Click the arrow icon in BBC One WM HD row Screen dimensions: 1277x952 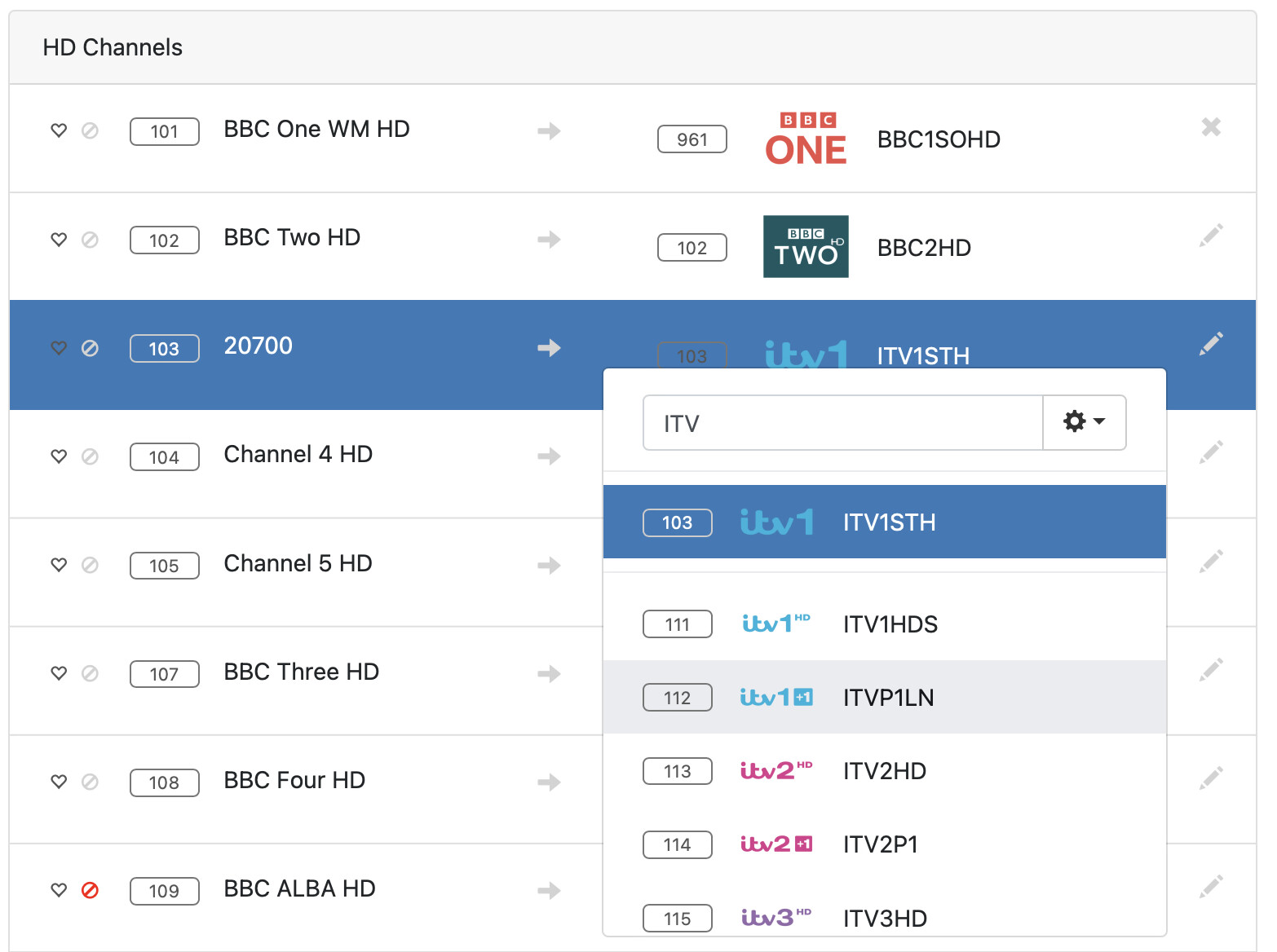549,131
